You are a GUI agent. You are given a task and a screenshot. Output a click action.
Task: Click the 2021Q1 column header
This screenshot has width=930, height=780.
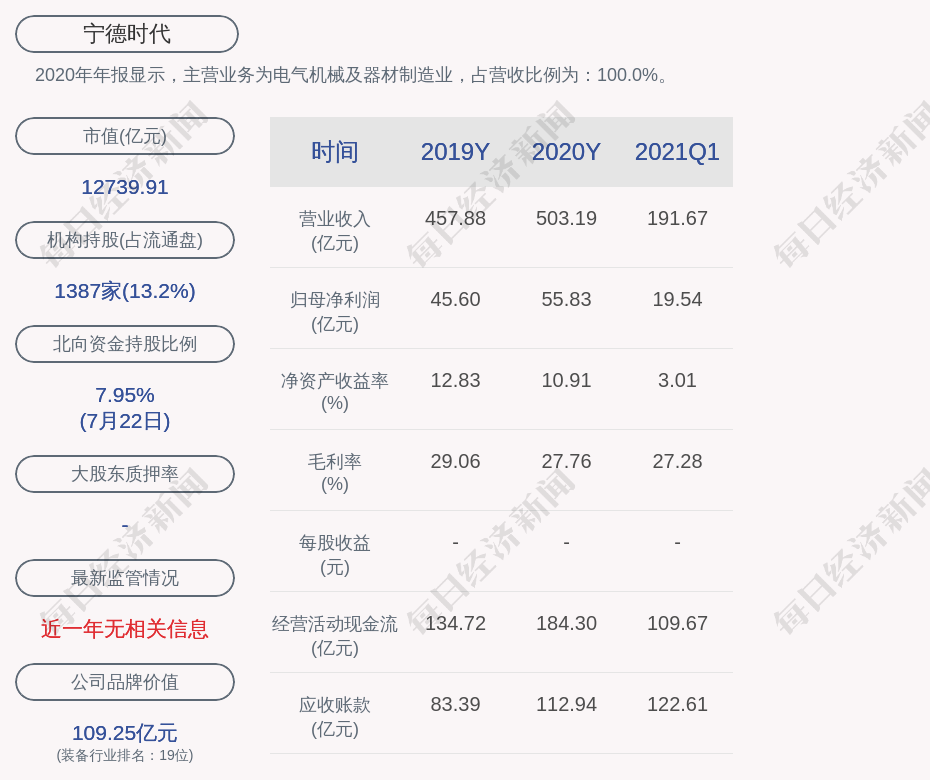coord(677,152)
